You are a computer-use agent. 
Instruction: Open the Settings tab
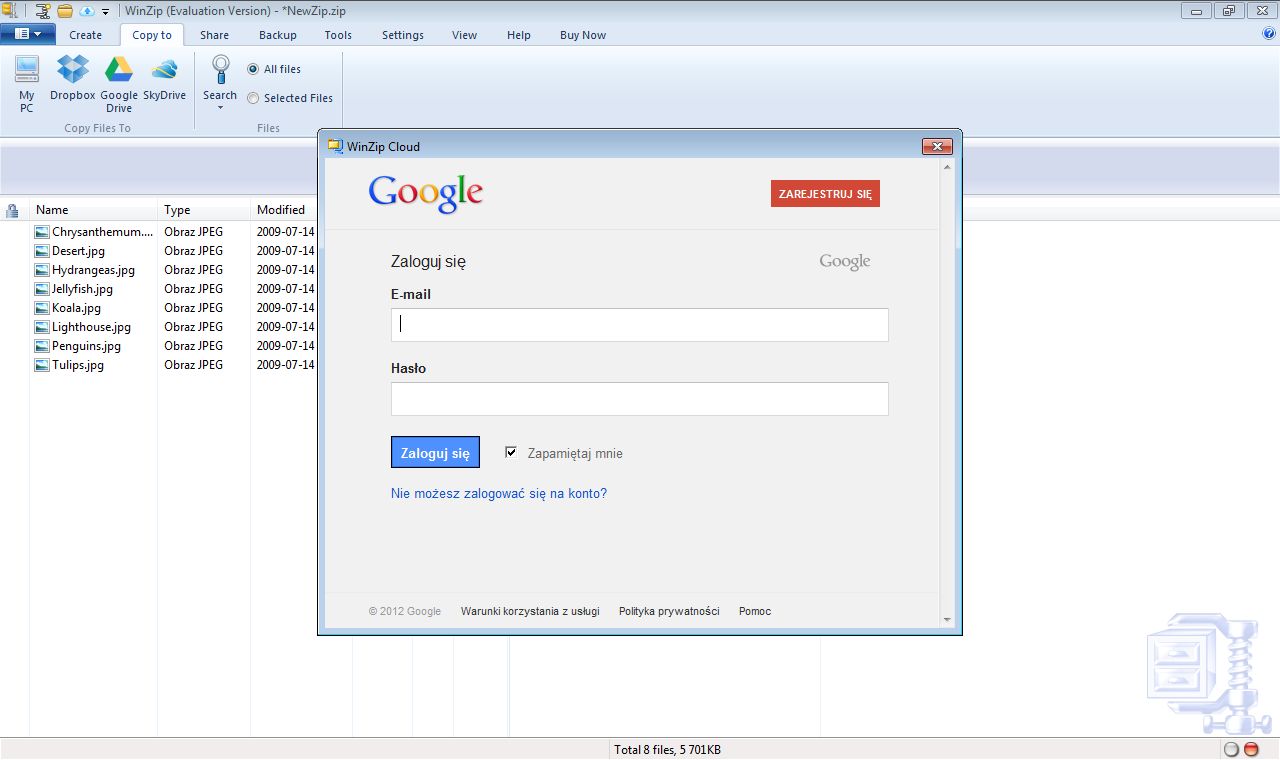[403, 35]
